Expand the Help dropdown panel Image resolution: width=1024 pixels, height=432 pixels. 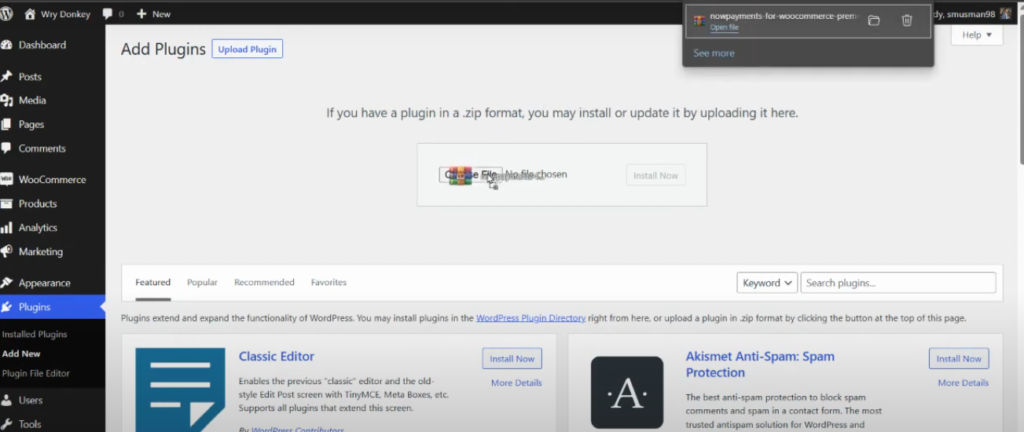point(976,35)
